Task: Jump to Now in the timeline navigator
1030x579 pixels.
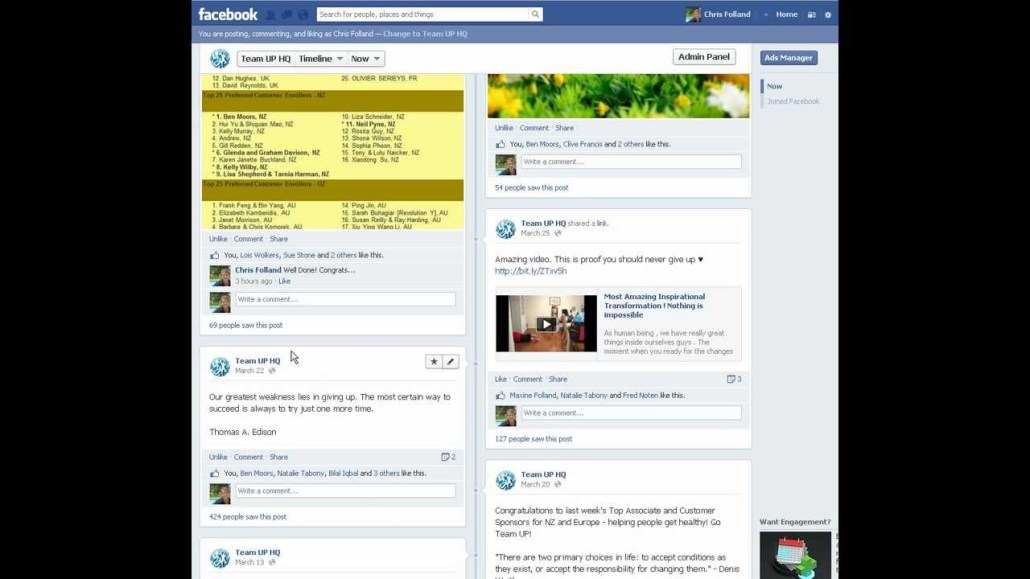Action: 774,86
